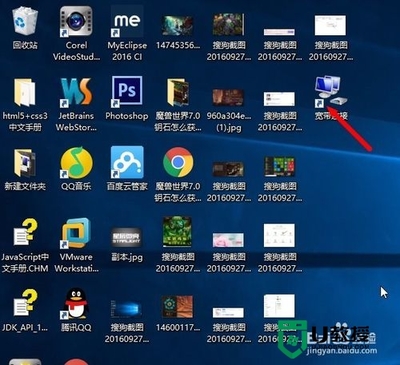Select the 14600117... image file
The width and height of the screenshot is (400, 365).
[x=178, y=306]
